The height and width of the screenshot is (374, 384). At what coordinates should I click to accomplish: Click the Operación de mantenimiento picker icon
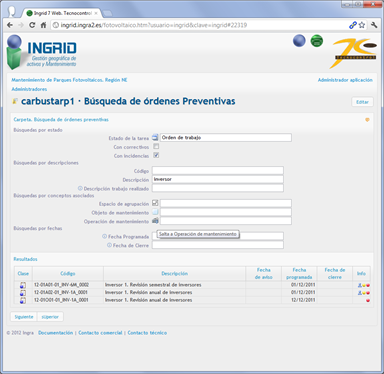coord(155,221)
